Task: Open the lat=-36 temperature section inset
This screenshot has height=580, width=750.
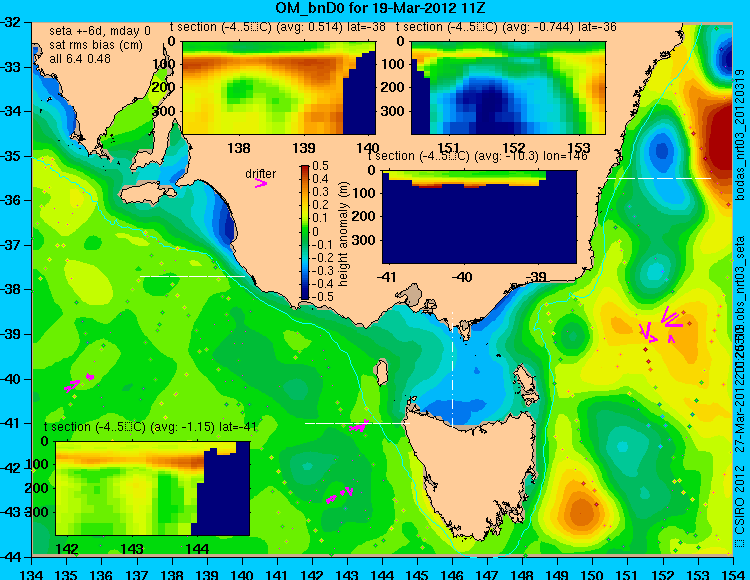Action: click(x=508, y=88)
